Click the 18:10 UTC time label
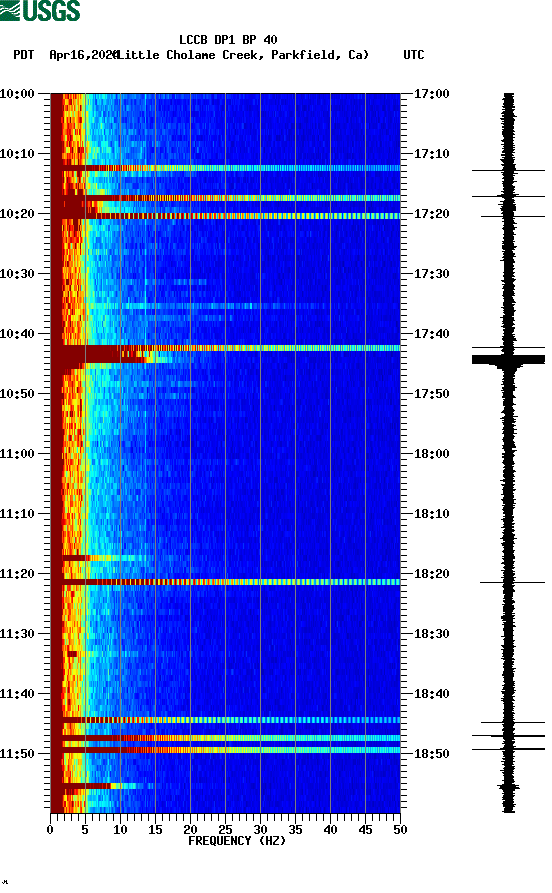This screenshot has height=893, width=552. click(x=431, y=514)
